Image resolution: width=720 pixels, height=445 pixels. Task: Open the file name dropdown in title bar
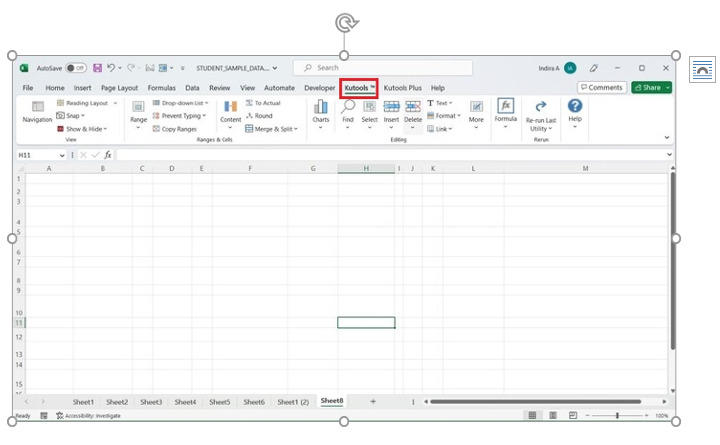click(x=275, y=68)
